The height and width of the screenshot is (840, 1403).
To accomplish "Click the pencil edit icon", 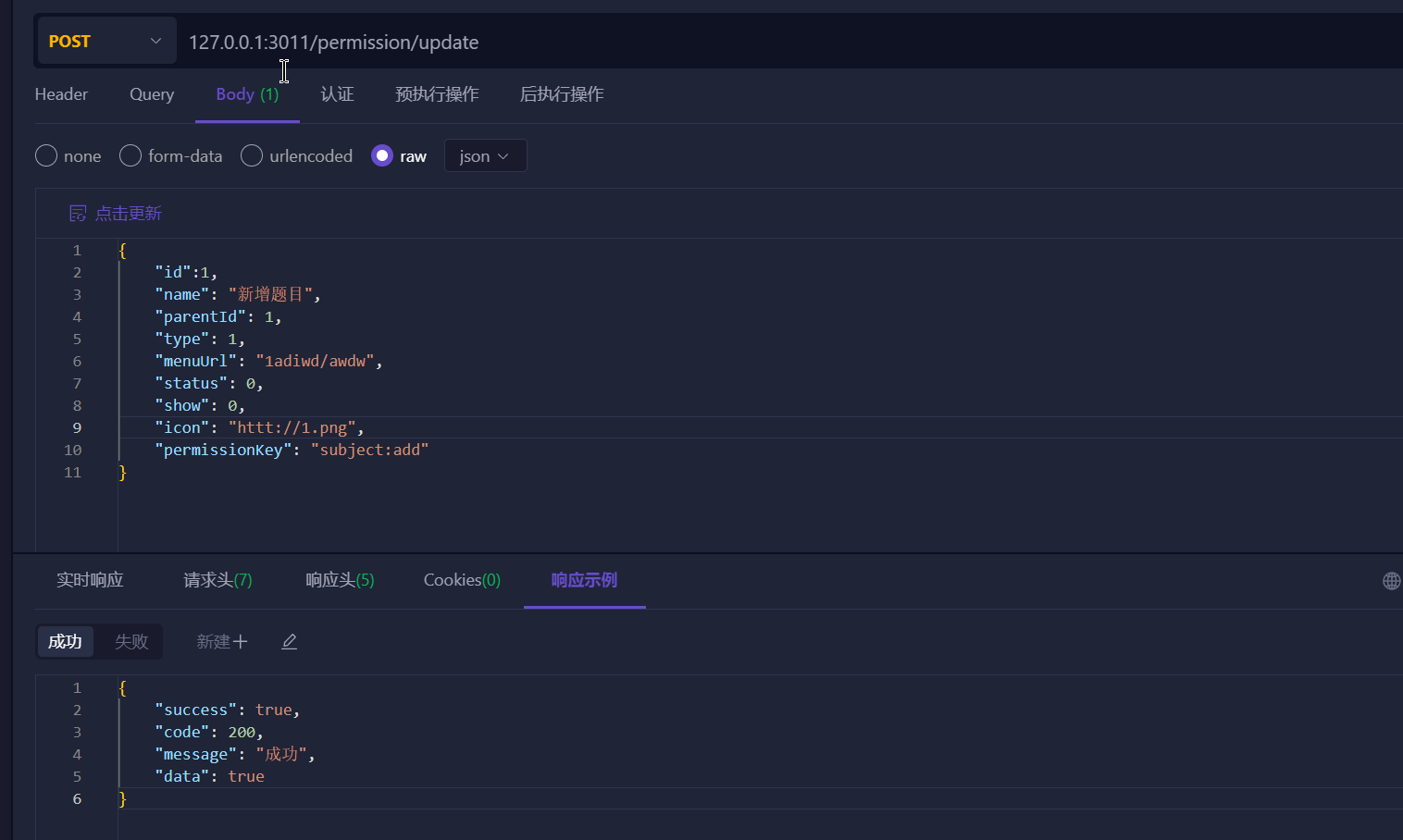I will (290, 642).
